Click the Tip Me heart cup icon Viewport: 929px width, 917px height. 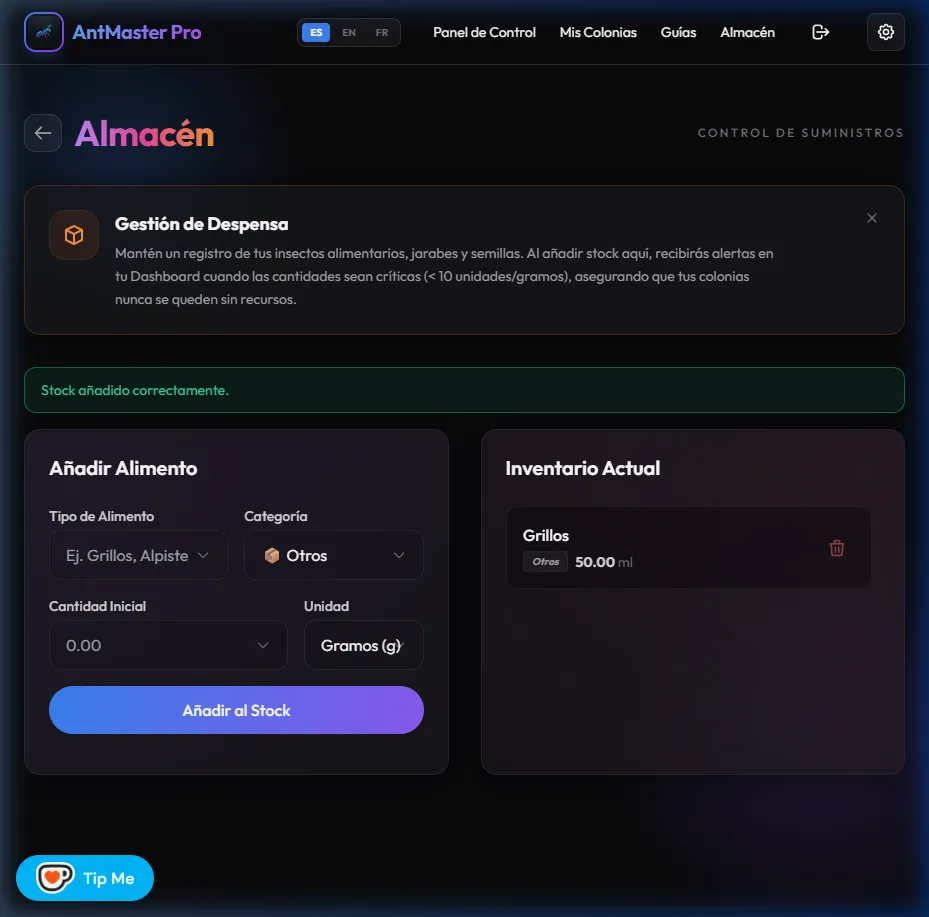point(55,877)
